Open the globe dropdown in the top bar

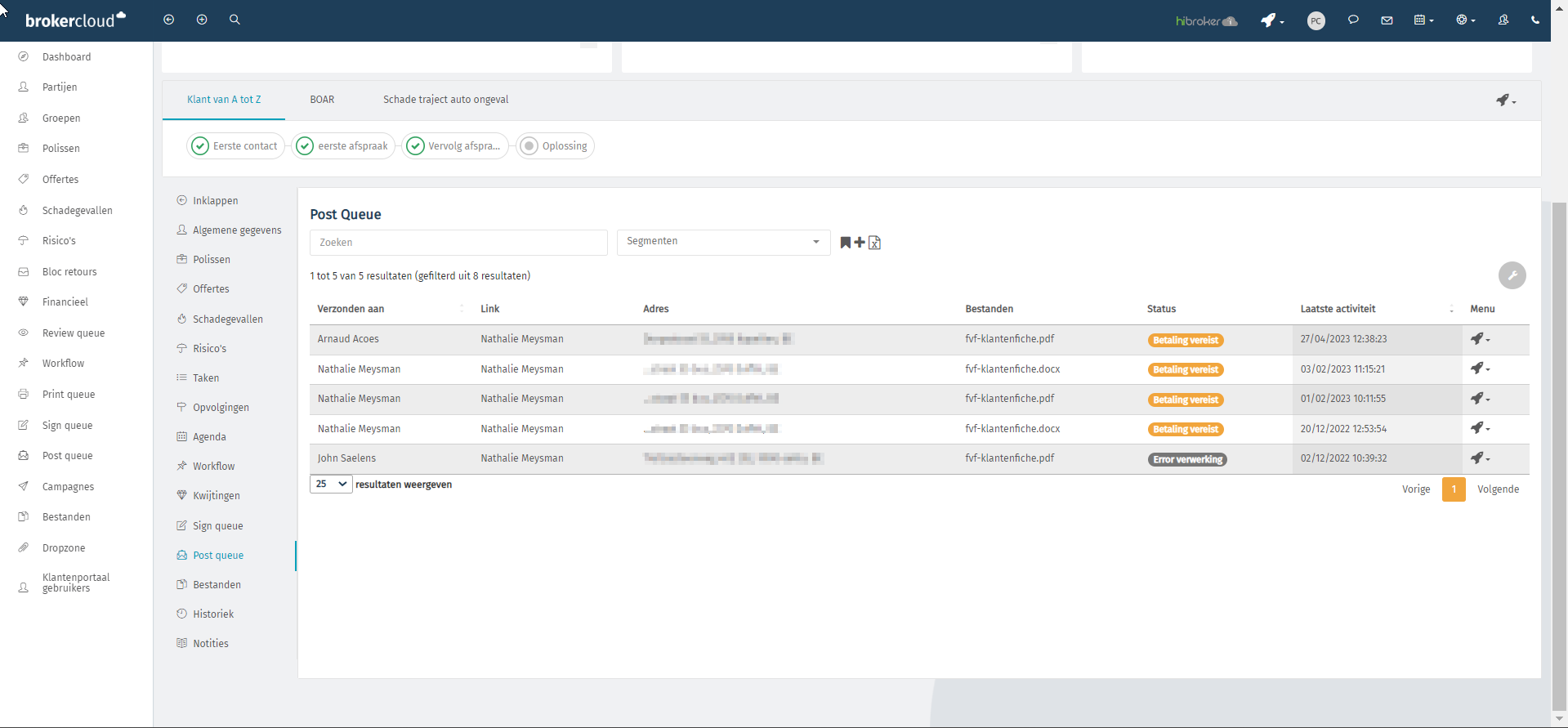(1465, 20)
